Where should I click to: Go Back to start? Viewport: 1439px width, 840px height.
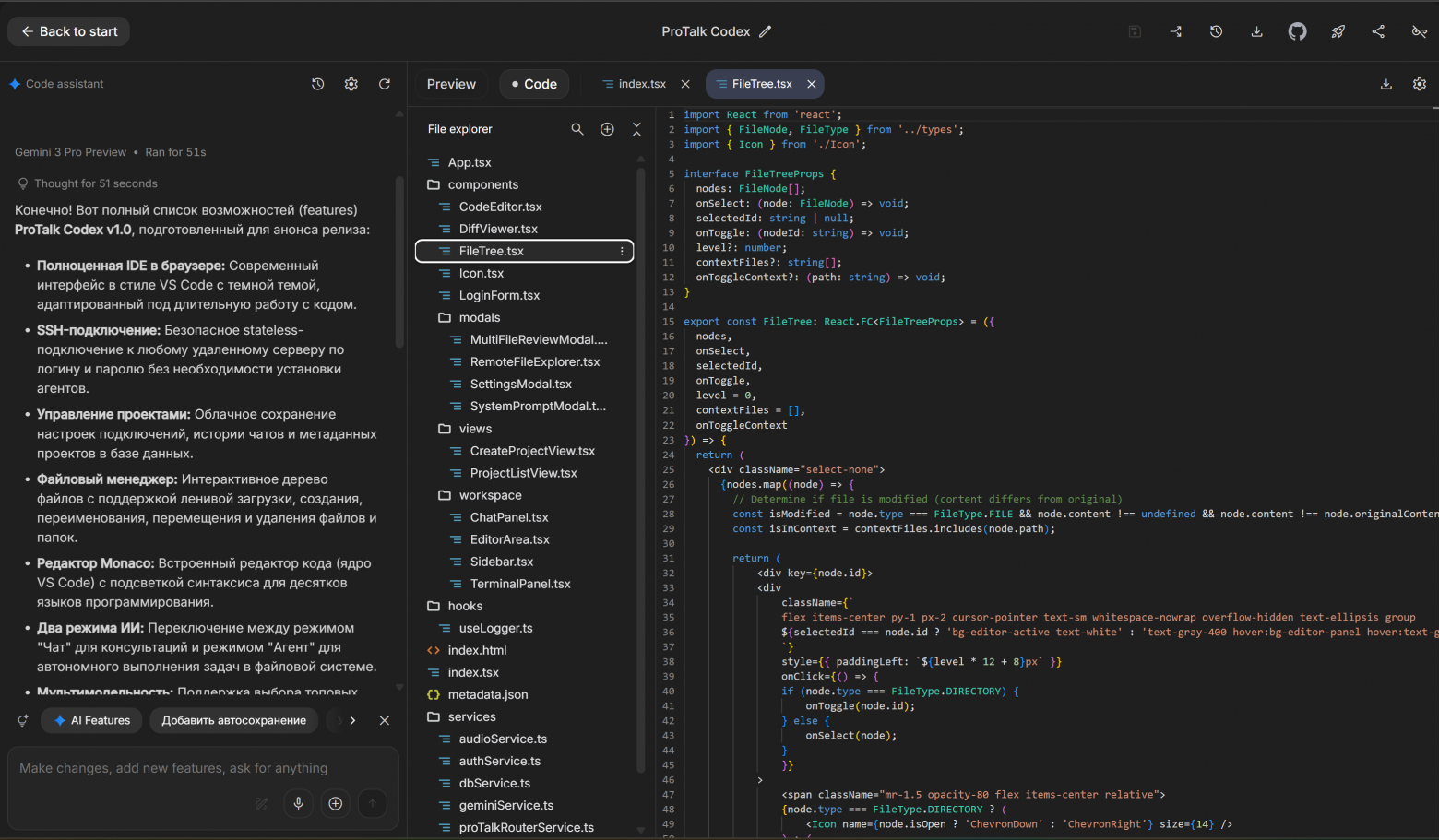69,31
